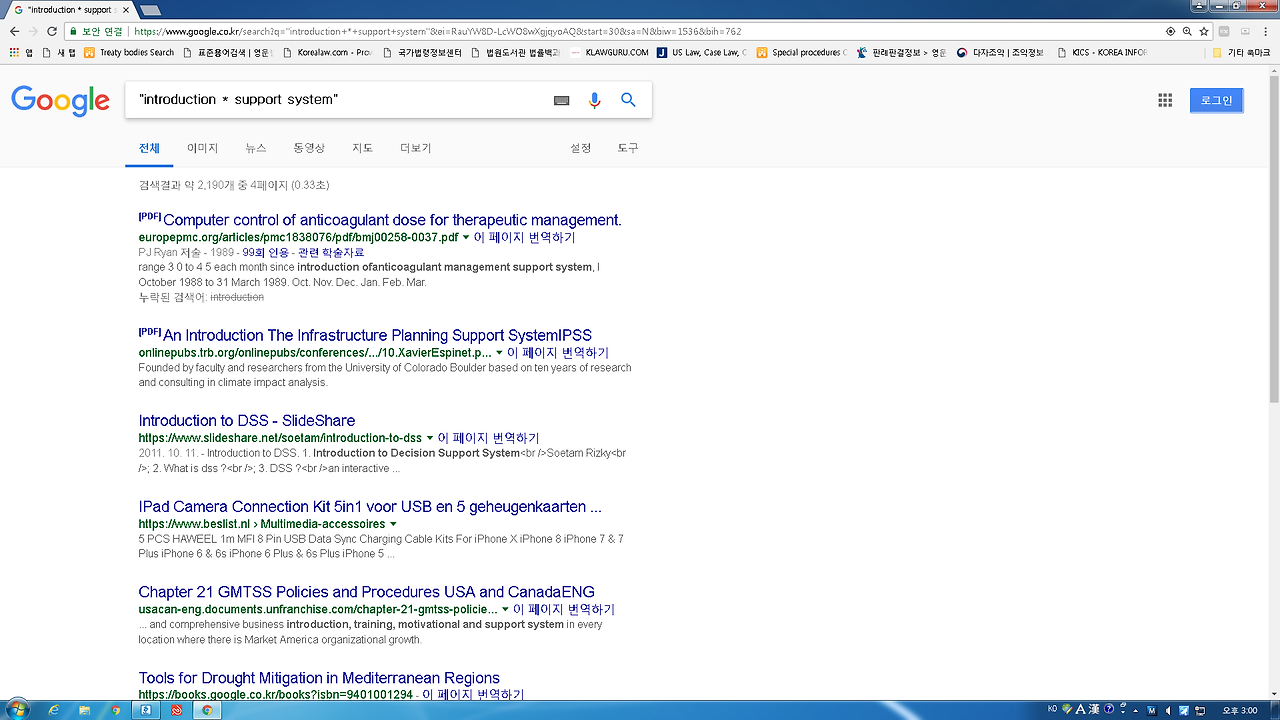
Task: Open Windows Explorer from taskbar
Action: 85,710
